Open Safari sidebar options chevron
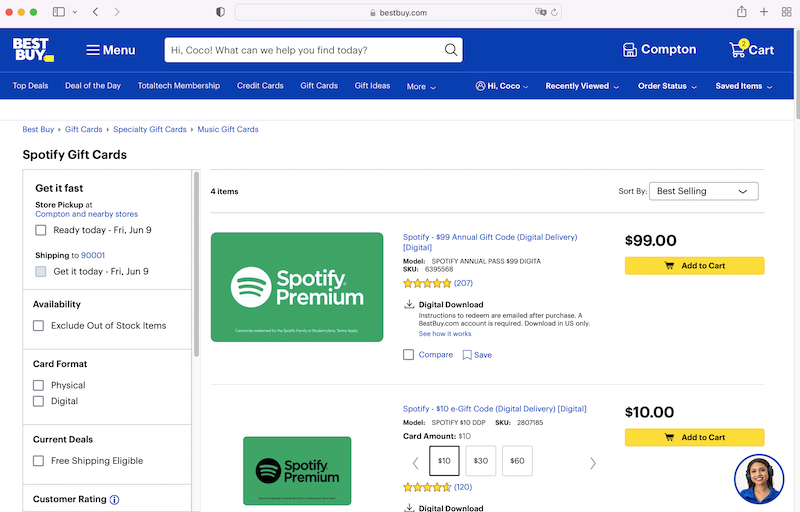Image resolution: width=800 pixels, height=512 pixels. (x=74, y=12)
